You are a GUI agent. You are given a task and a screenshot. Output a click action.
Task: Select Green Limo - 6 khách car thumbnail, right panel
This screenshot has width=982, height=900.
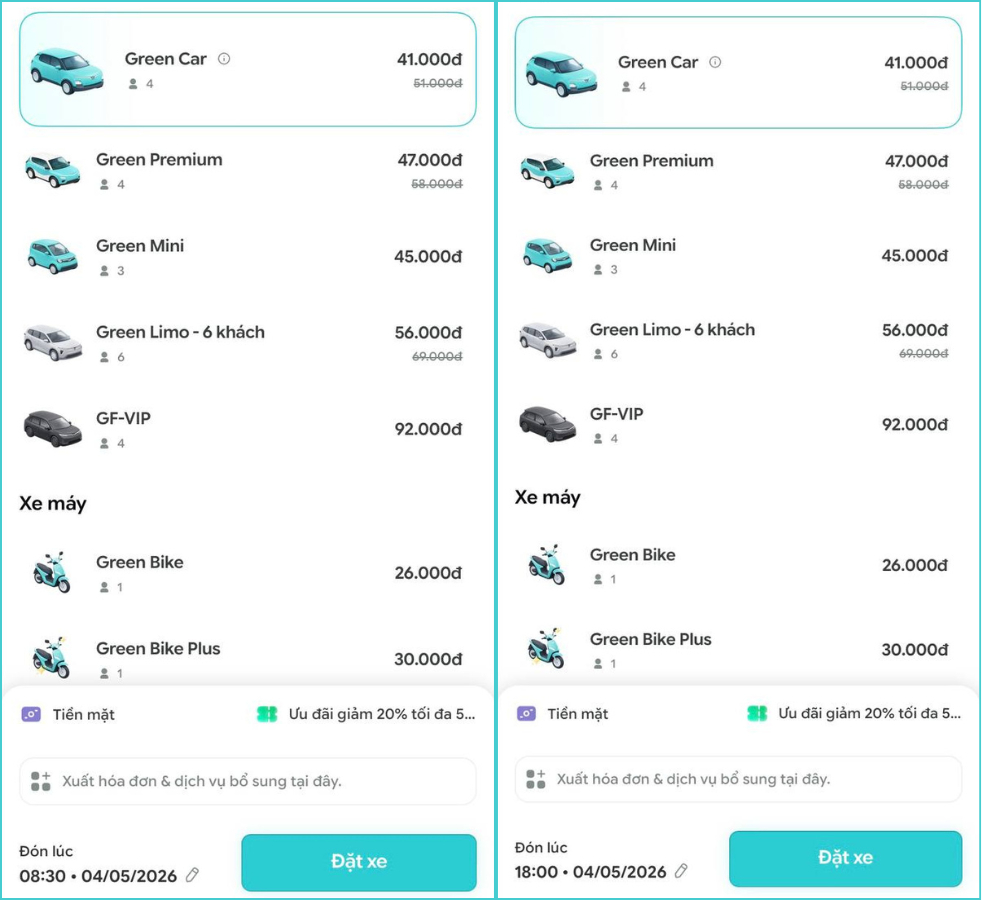(548, 340)
